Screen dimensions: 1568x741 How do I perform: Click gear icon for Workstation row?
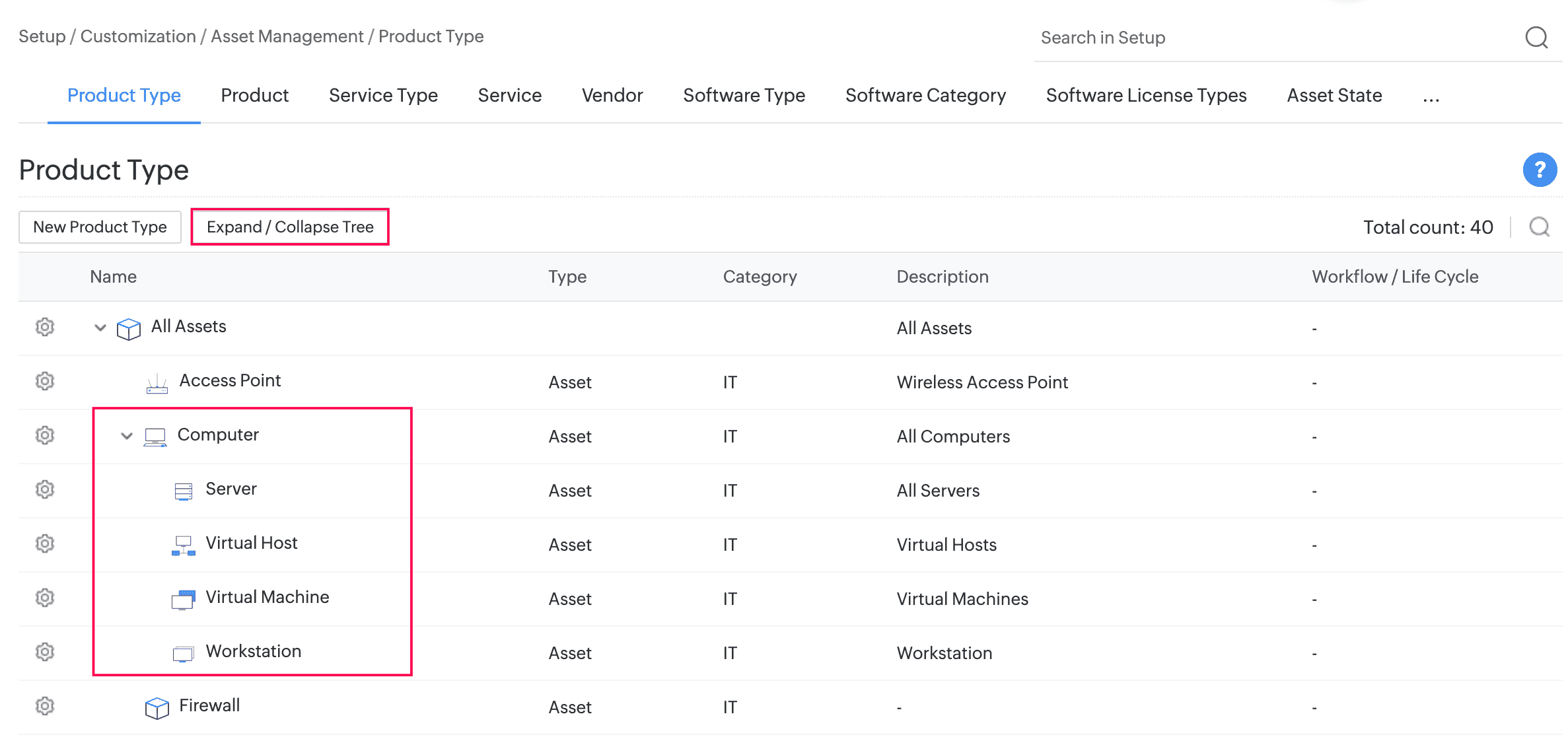coord(45,652)
